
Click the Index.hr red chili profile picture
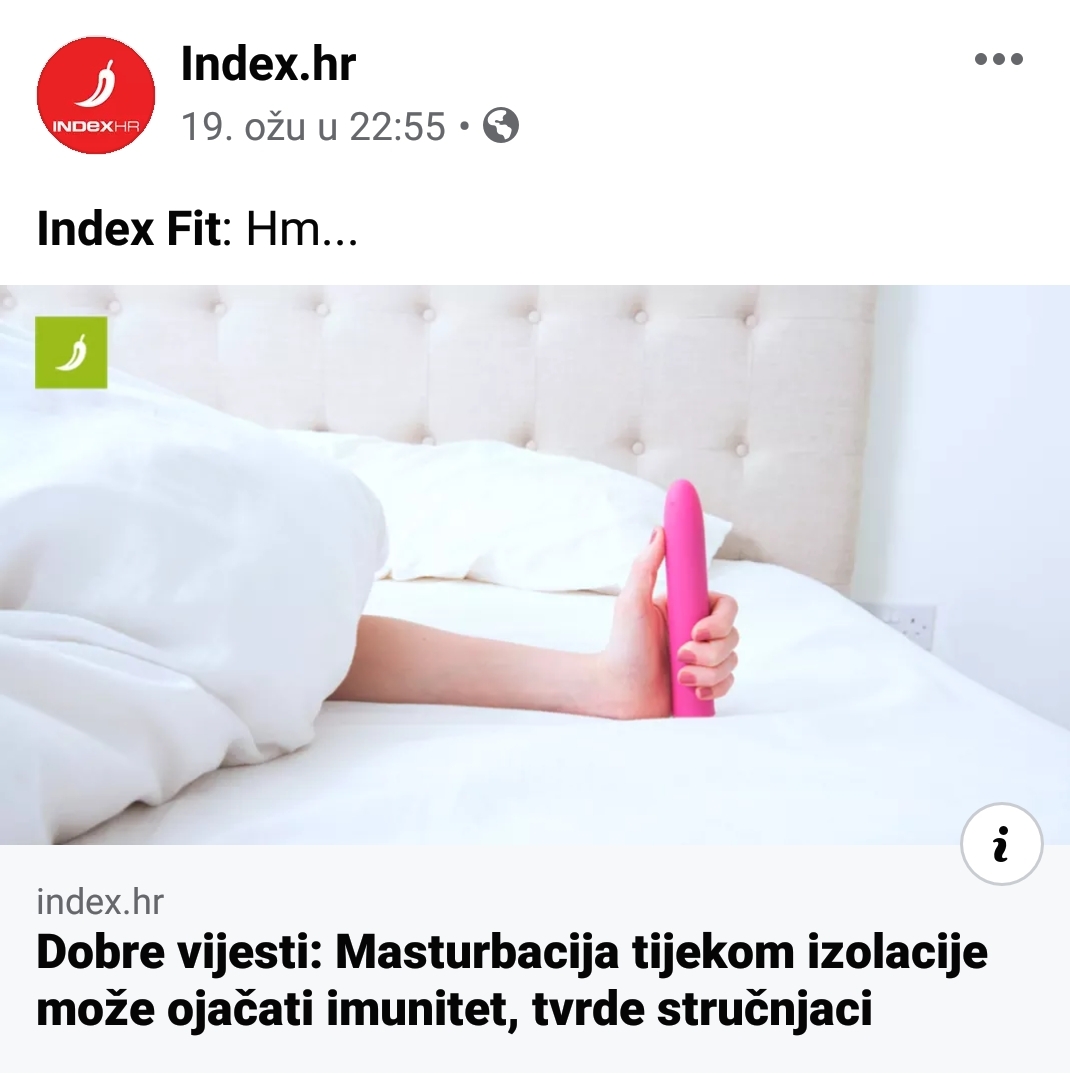(x=96, y=95)
